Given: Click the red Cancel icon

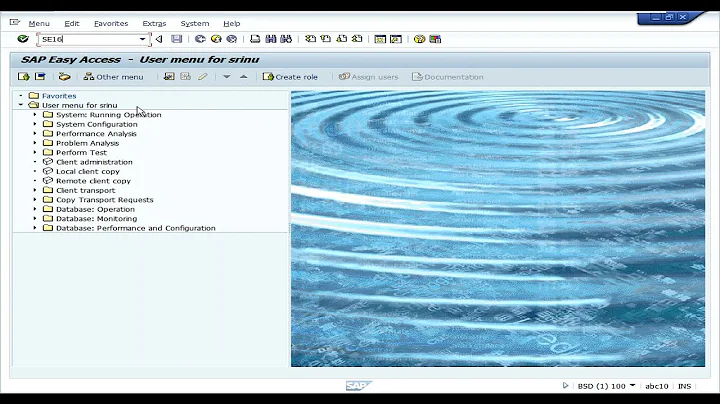Looking at the screenshot, I should 232,39.
